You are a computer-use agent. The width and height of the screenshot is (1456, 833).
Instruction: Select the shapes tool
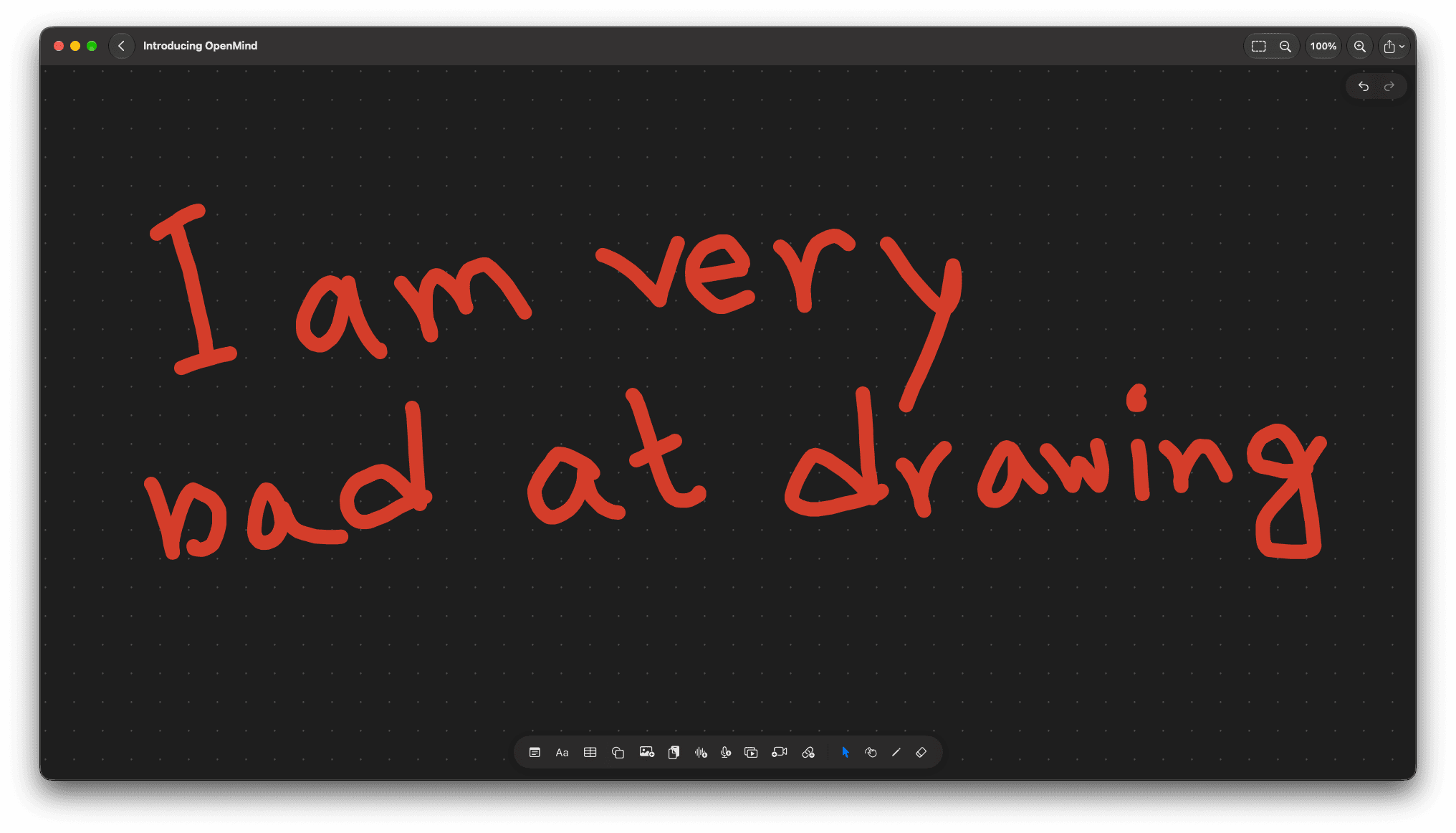pos(618,752)
